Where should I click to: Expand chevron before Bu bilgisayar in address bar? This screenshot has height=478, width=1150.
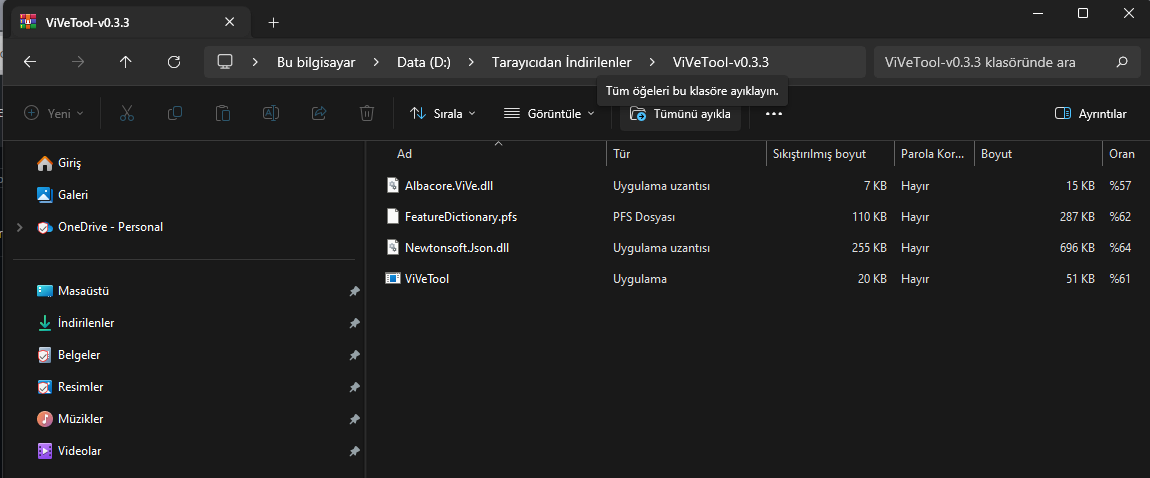pyautogui.click(x=255, y=62)
